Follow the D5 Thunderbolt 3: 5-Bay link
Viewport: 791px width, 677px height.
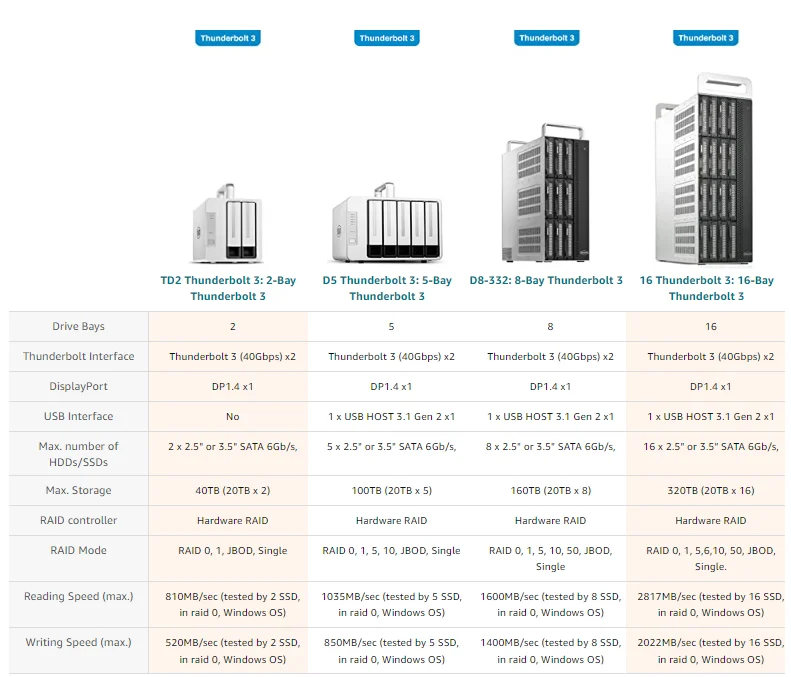coord(387,288)
